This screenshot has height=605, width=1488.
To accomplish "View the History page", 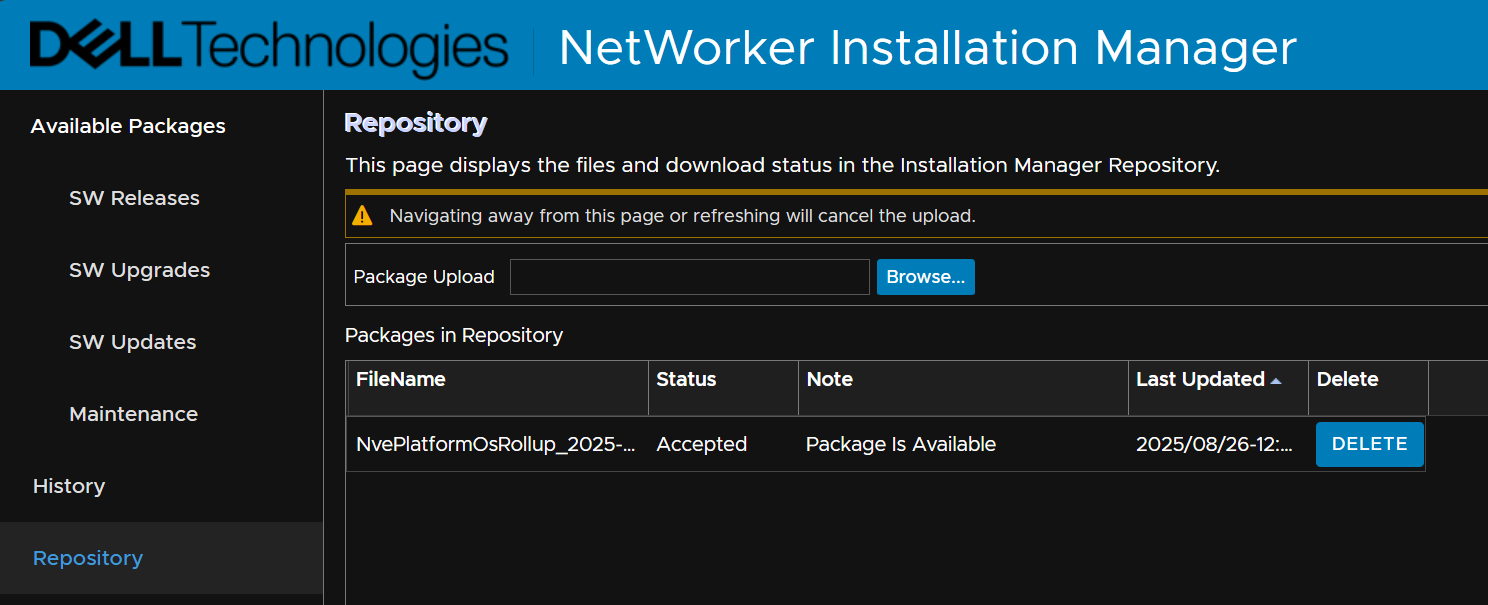I will coord(68,486).
